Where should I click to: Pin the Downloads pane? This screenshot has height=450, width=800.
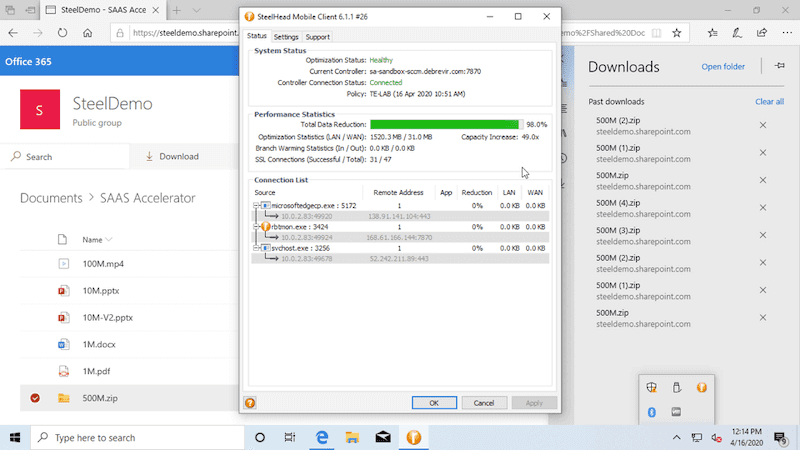[x=780, y=66]
